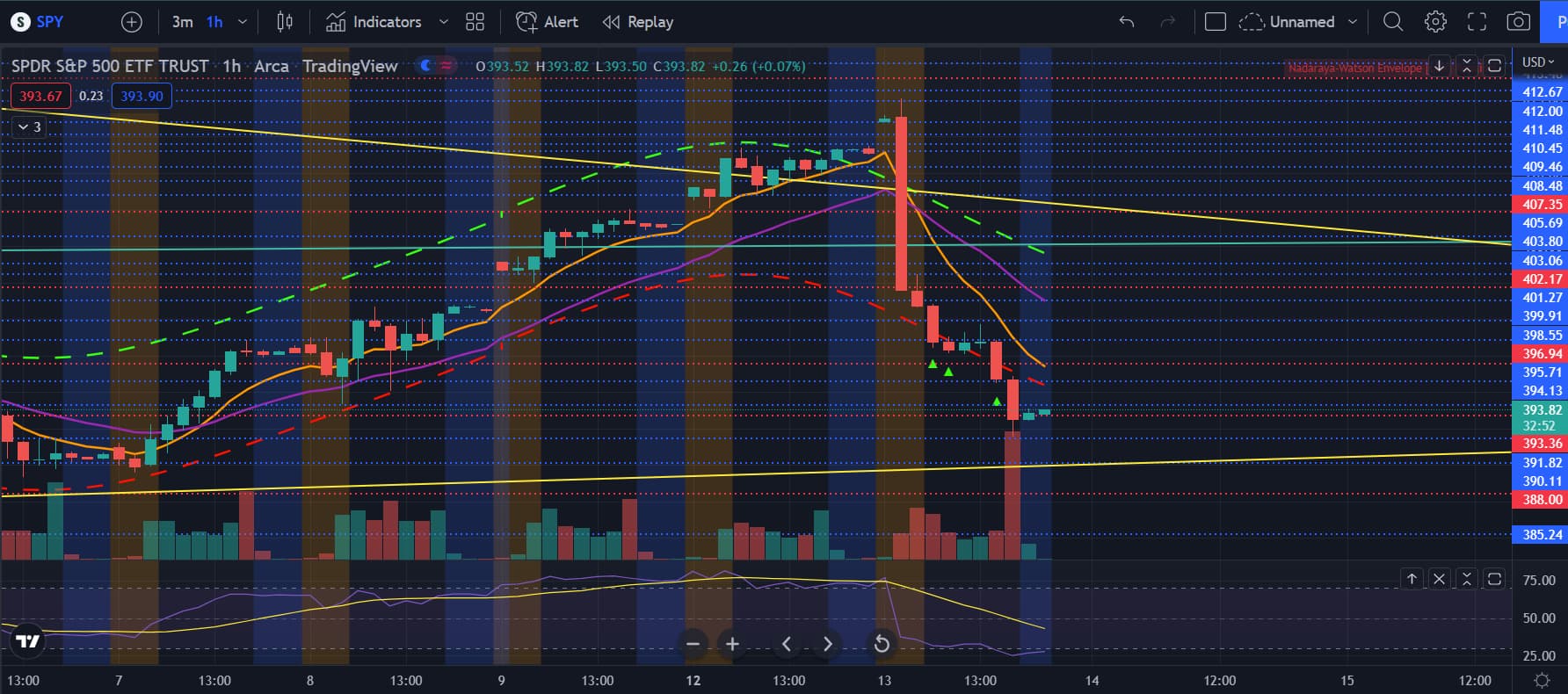Image resolution: width=1568 pixels, height=694 pixels.
Task: Click the 396.94 red price label
Action: tap(1540, 354)
